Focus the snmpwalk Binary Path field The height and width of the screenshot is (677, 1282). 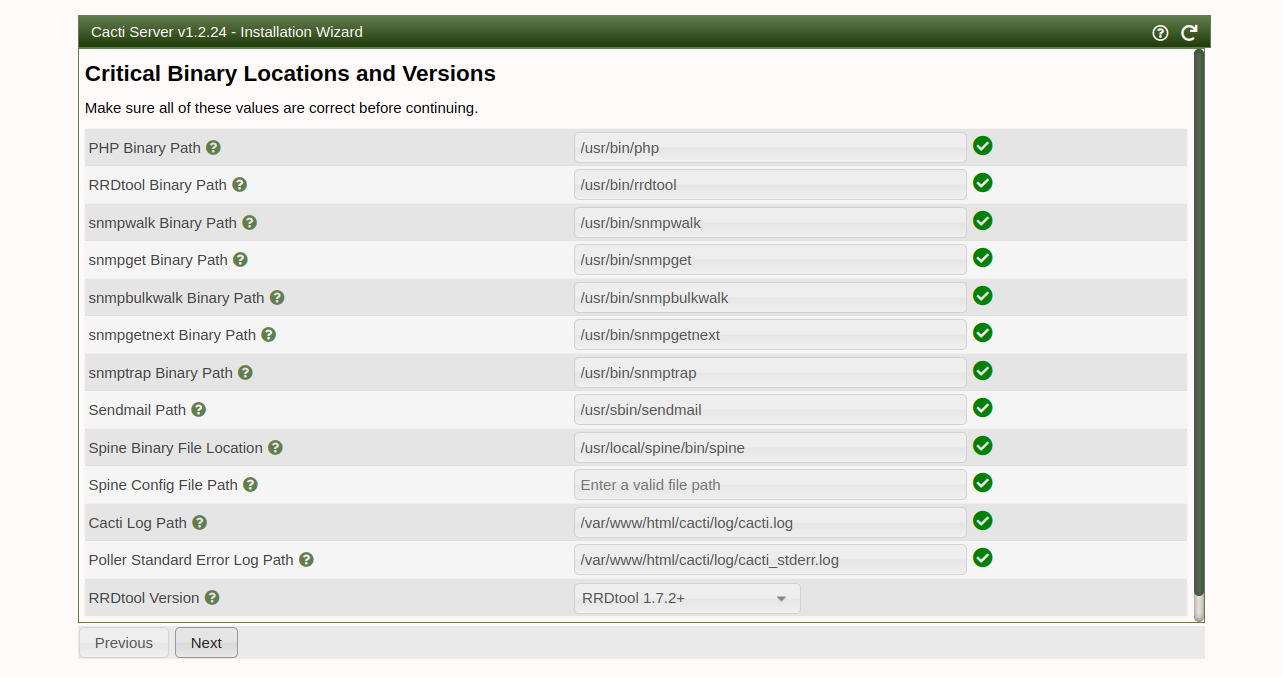pos(770,223)
